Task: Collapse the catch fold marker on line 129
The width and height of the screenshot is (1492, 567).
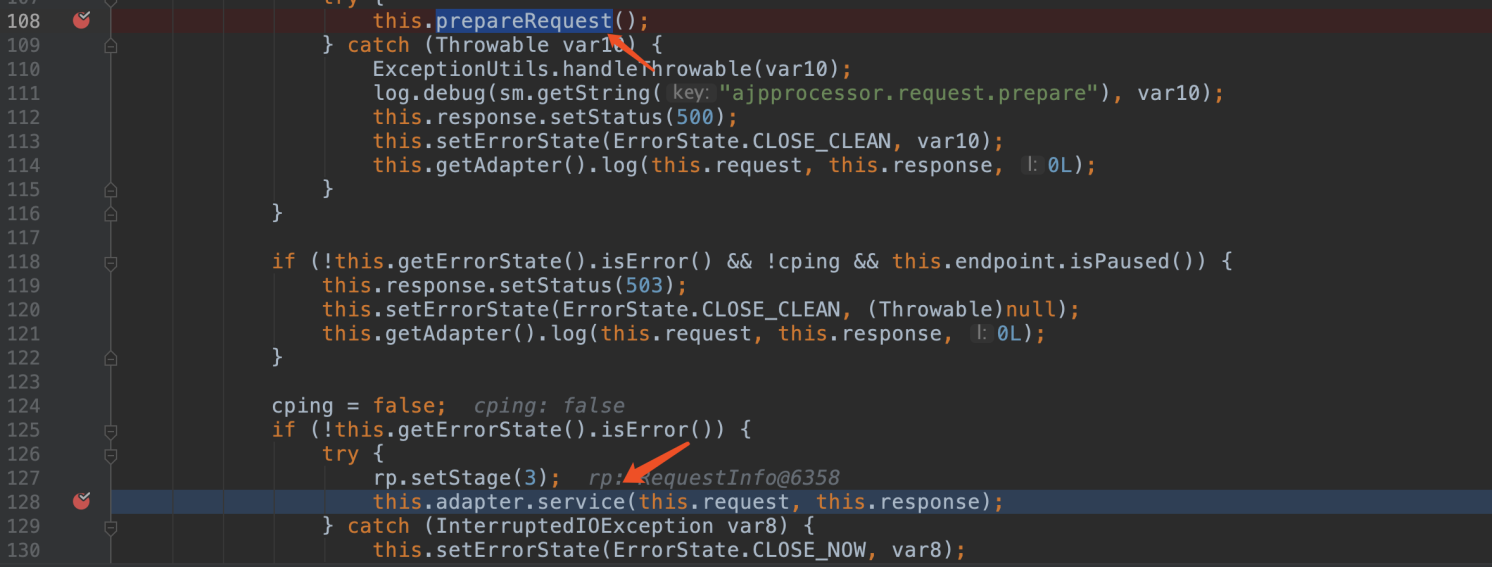Action: 111,526
